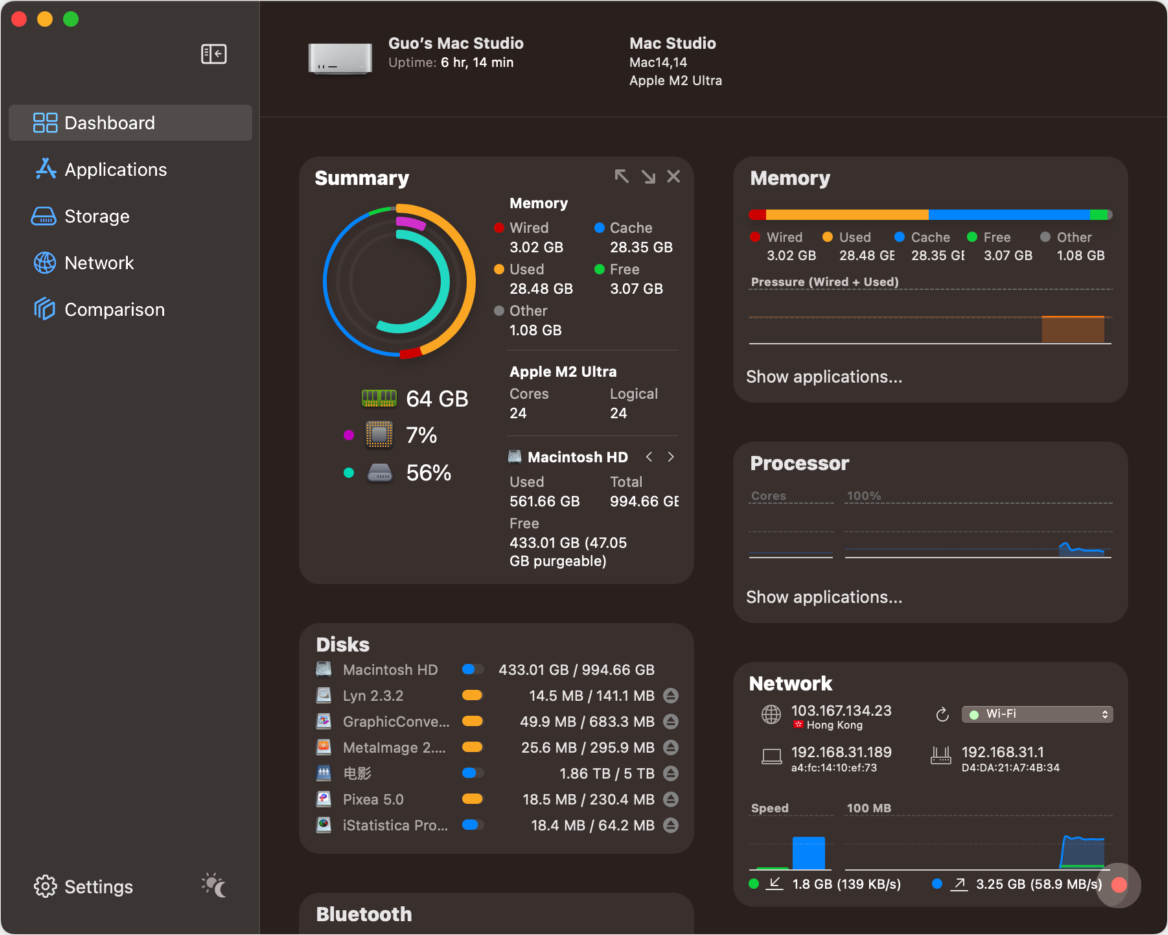Click the network speed history graph
The image size is (1168, 935).
tap(978, 842)
